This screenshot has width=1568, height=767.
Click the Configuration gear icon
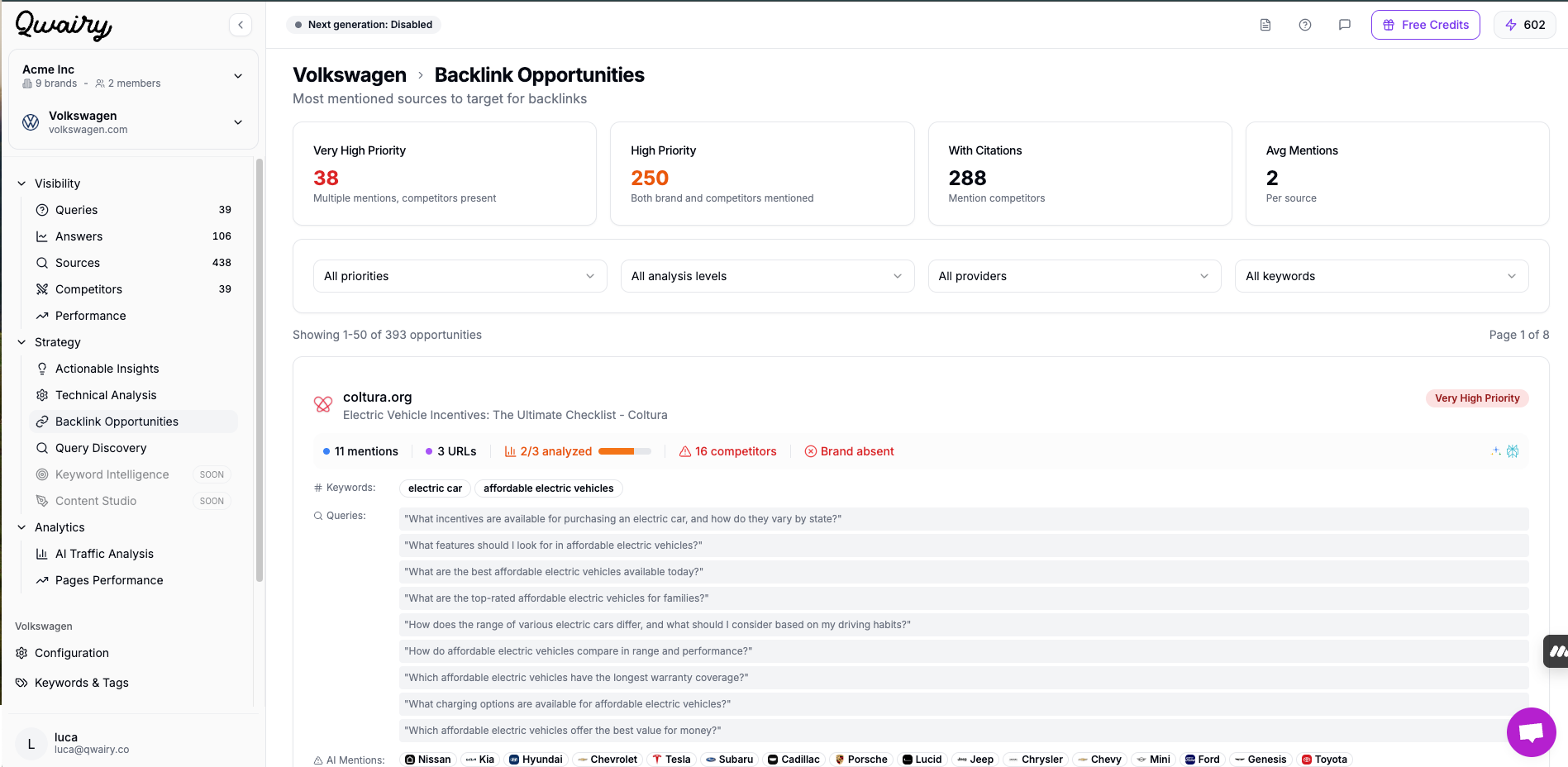21,653
